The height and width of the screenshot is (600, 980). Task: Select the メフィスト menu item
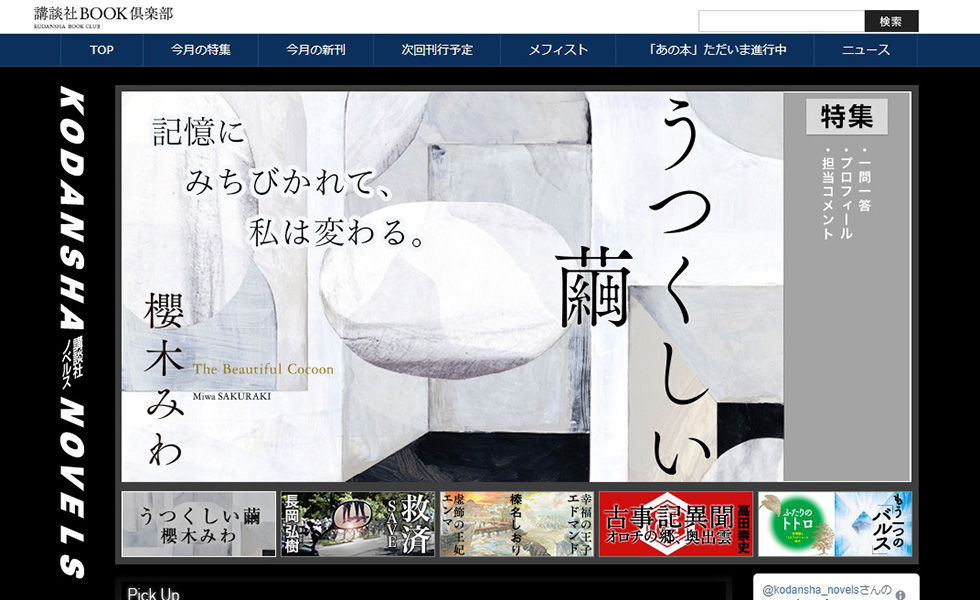(558, 50)
